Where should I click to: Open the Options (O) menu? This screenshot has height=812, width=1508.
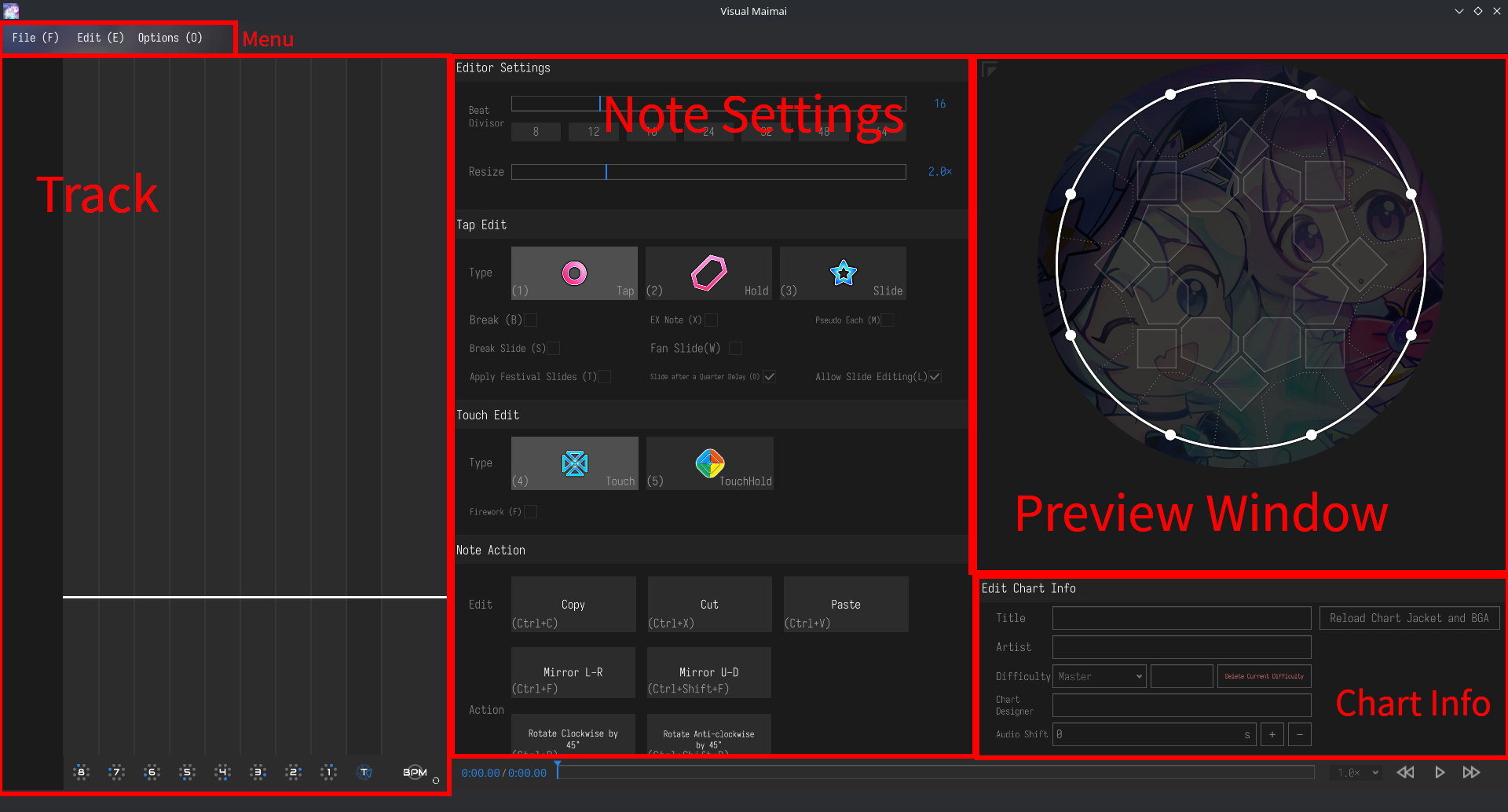point(170,38)
